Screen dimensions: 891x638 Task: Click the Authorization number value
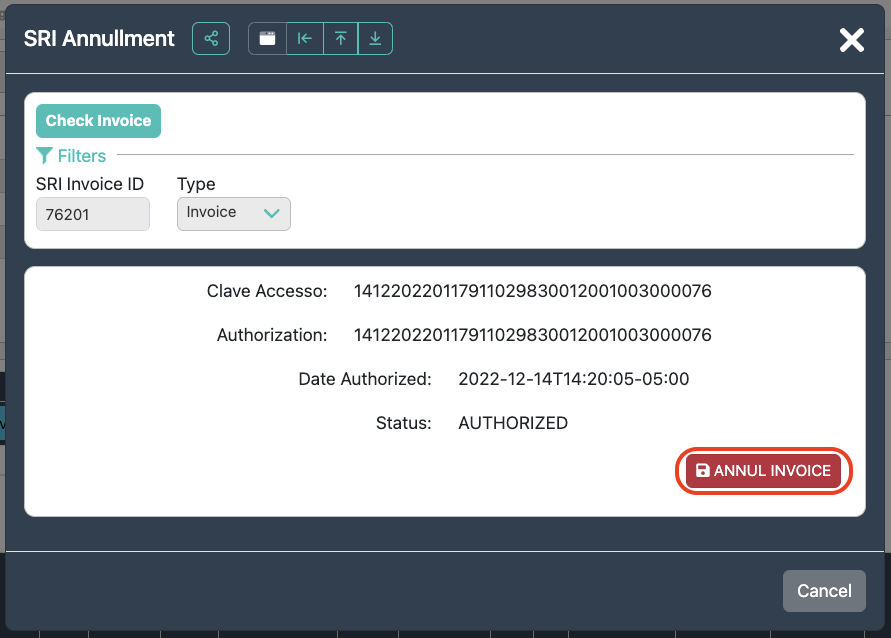[532, 335]
